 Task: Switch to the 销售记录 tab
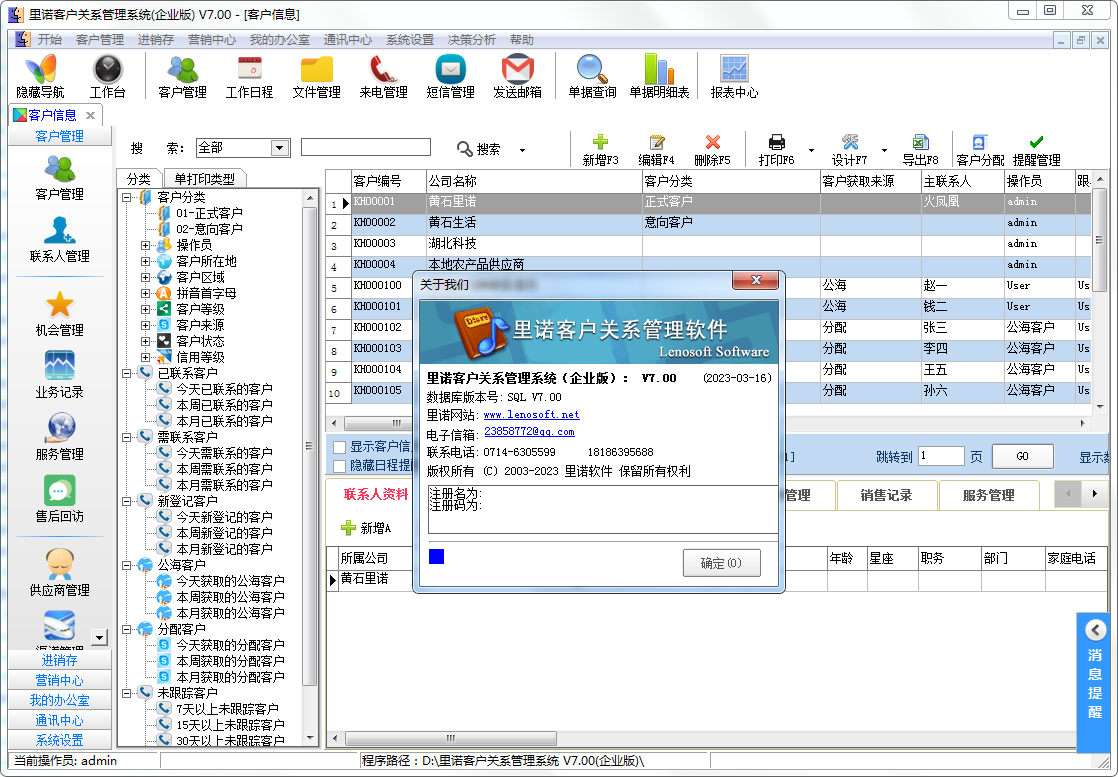[886, 495]
